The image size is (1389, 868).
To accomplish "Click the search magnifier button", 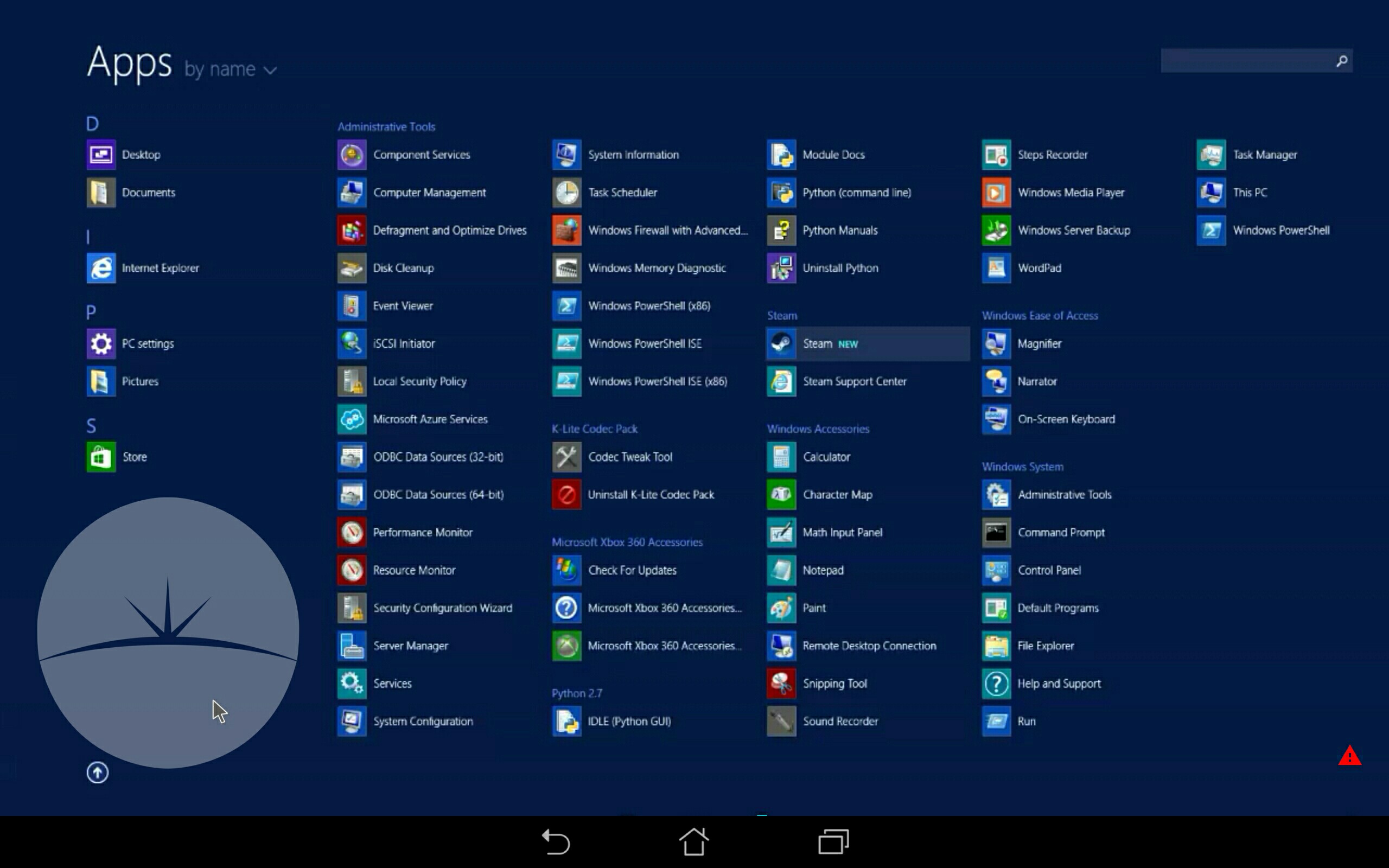I will (x=1341, y=61).
